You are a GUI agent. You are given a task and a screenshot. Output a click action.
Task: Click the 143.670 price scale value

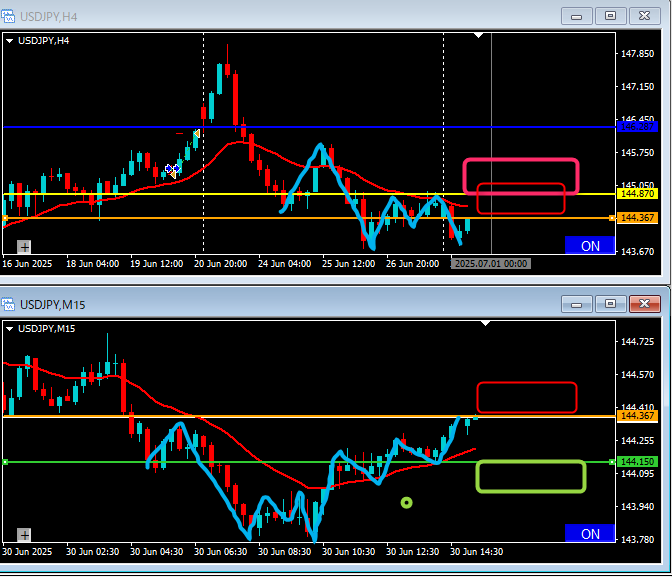(x=637, y=252)
